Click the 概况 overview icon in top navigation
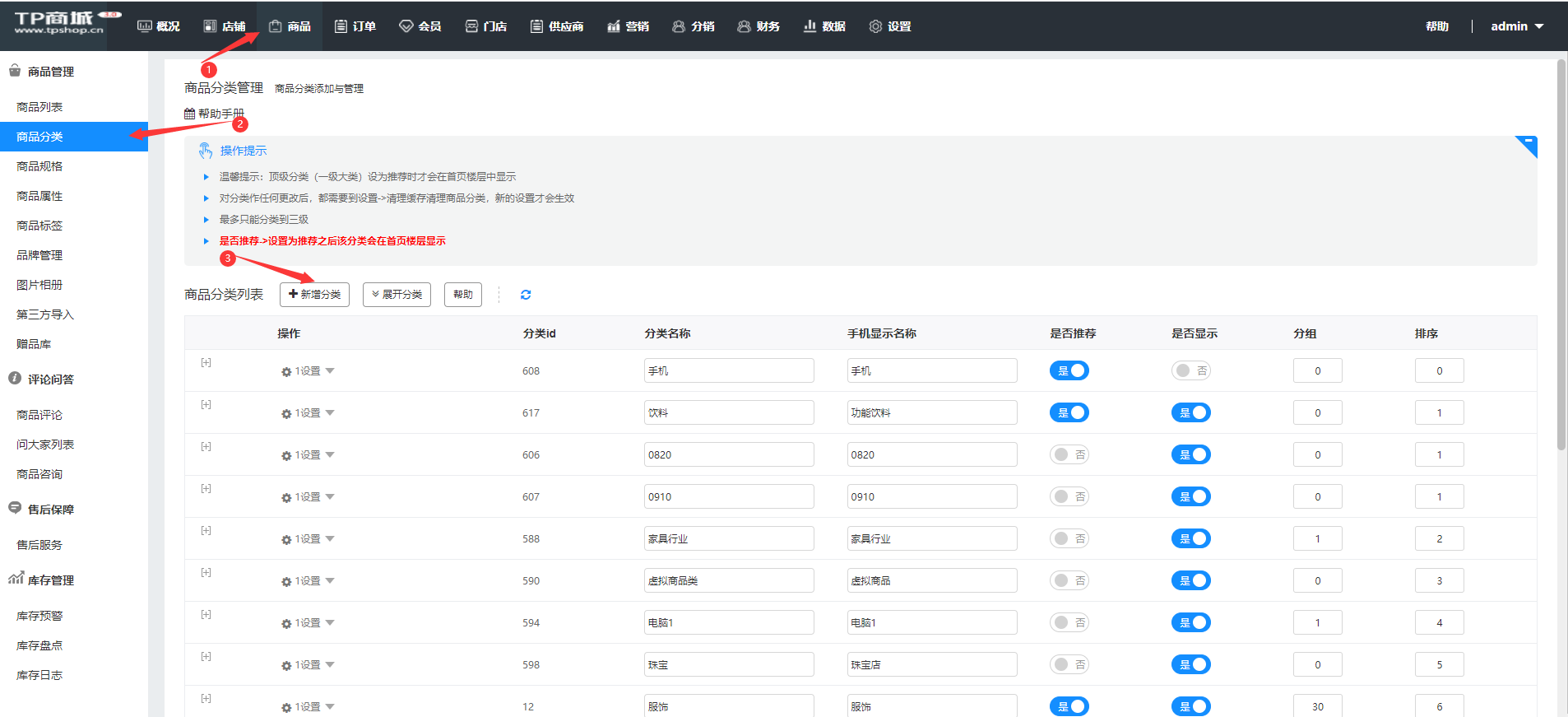Image resolution: width=1568 pixels, height=717 pixels. (145, 26)
